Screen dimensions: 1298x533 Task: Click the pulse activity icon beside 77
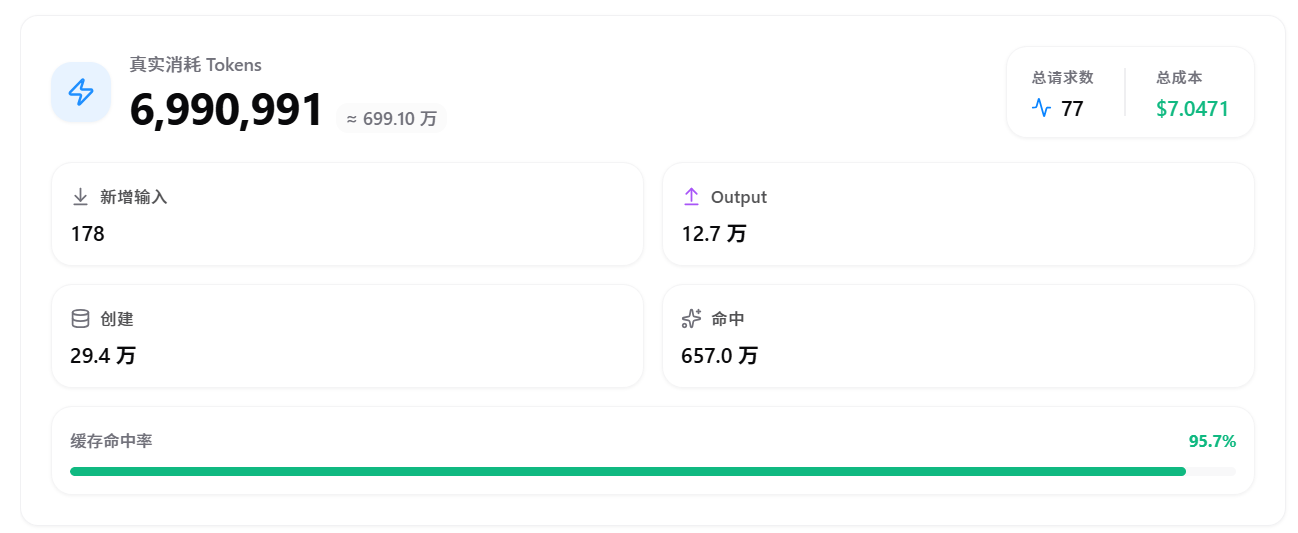[1042, 108]
